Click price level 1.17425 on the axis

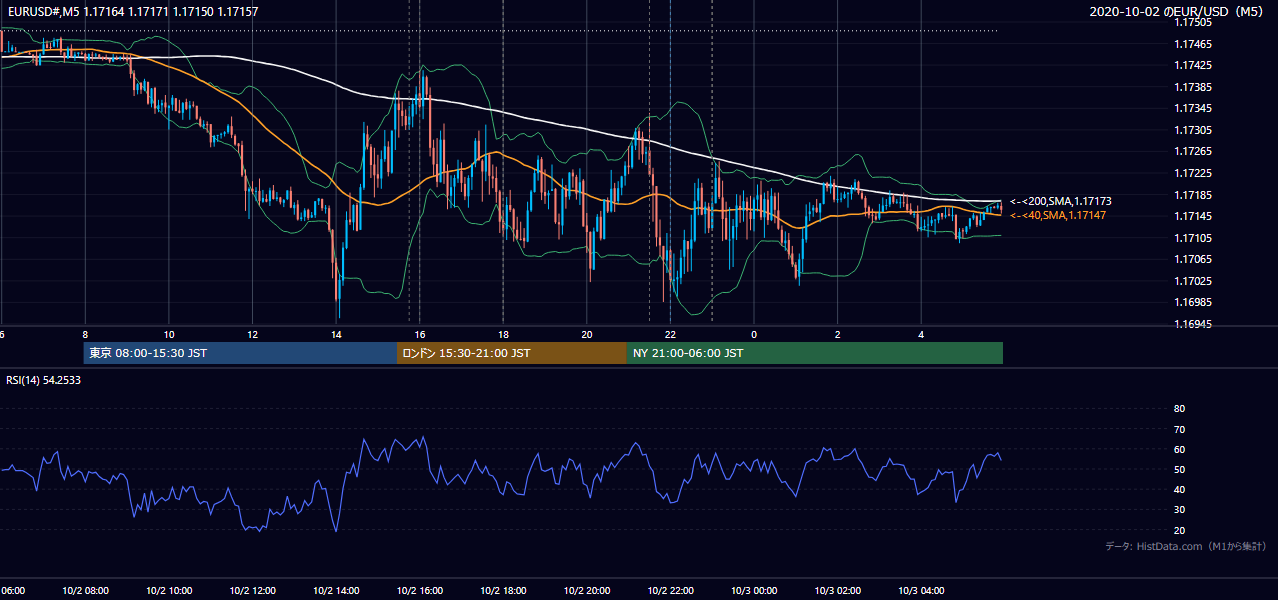pyautogui.click(x=1192, y=65)
